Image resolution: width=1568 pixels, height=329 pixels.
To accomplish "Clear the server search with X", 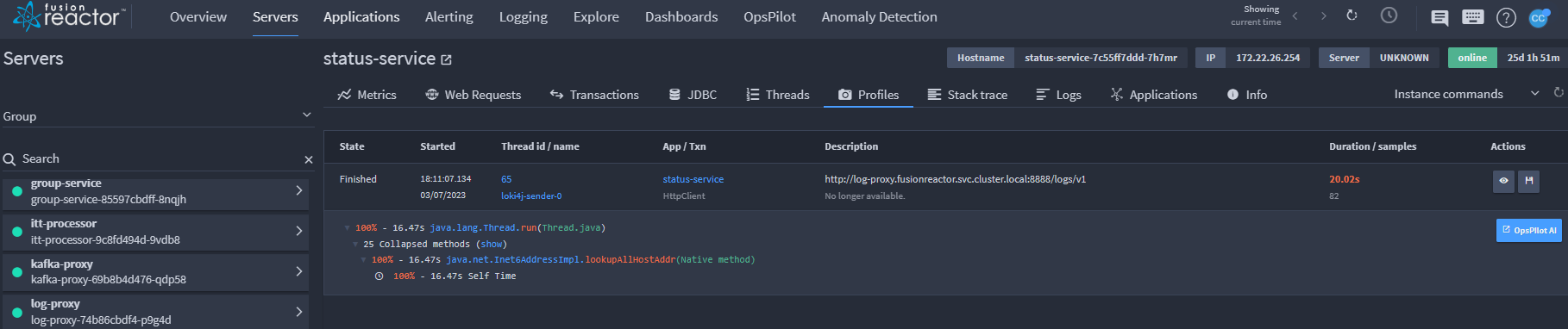I will [309, 159].
